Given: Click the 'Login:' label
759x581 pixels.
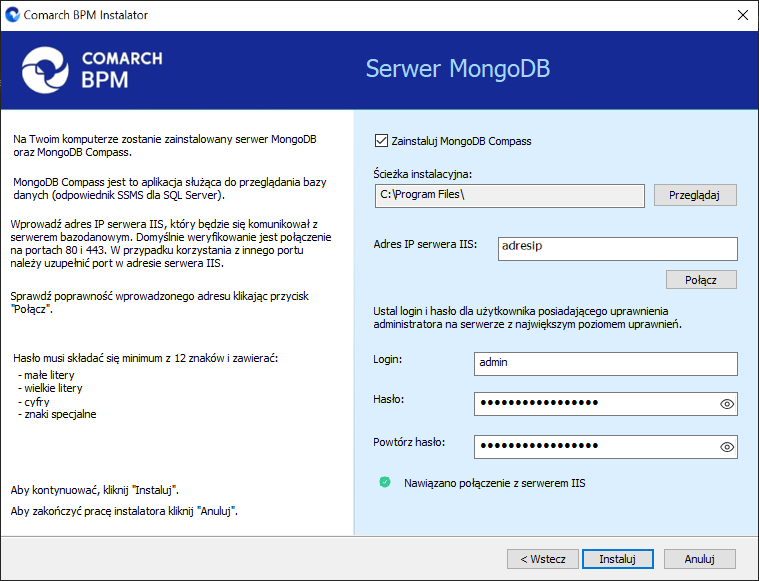Looking at the screenshot, I should pyautogui.click(x=388, y=359).
